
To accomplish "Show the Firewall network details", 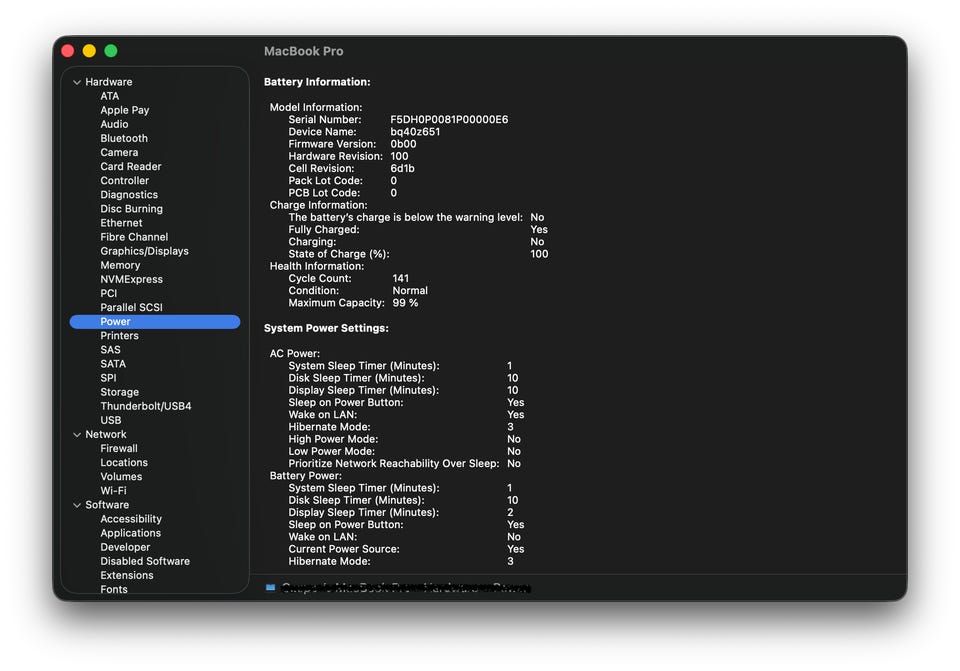I will [119, 449].
